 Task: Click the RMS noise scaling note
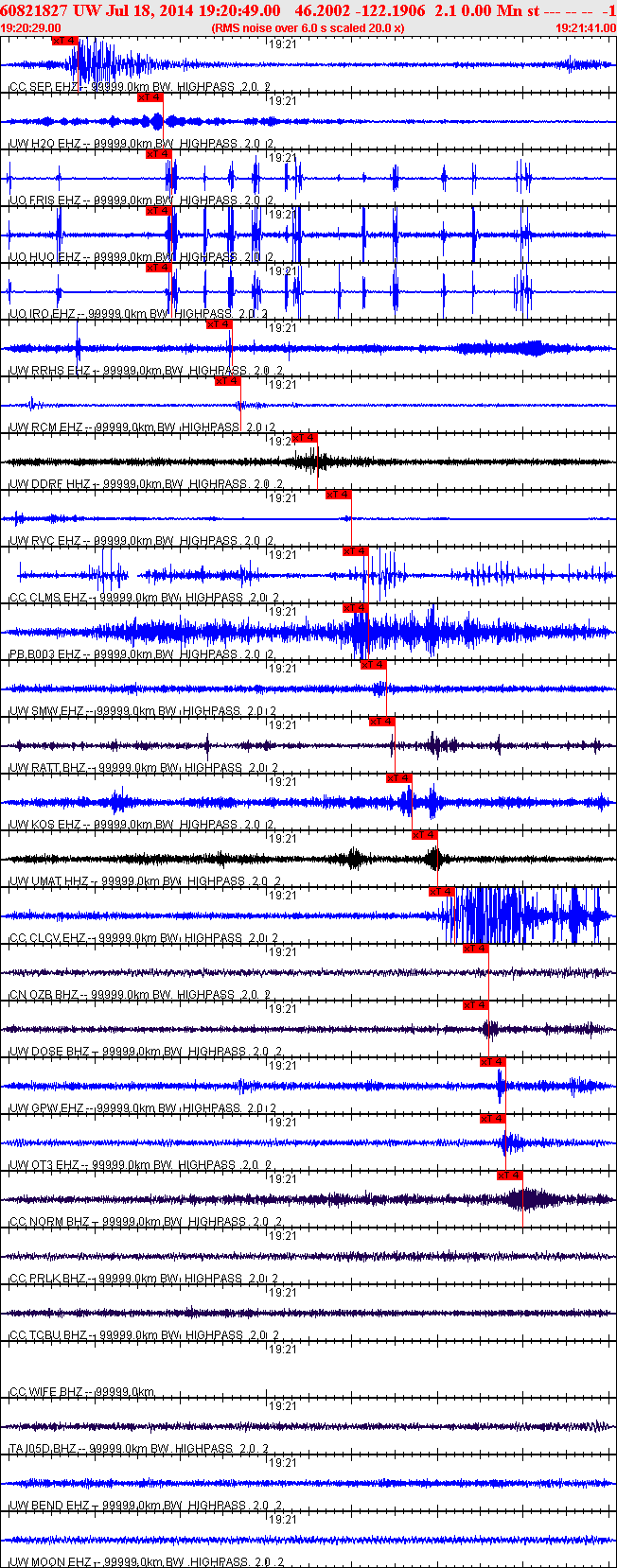308,28
